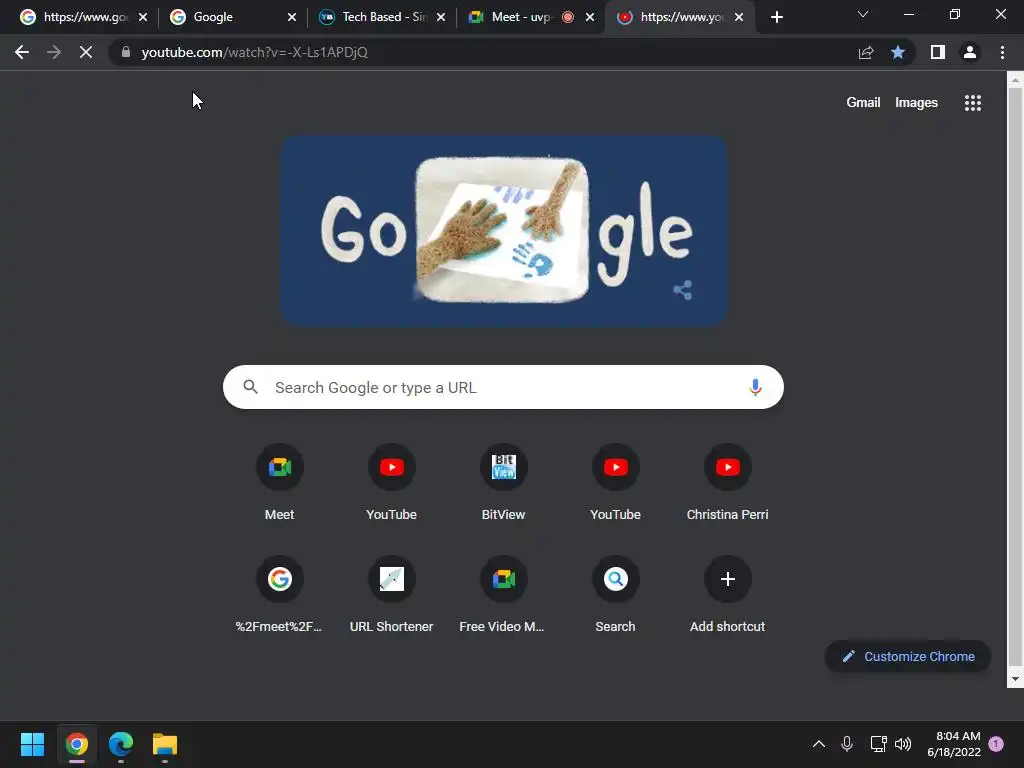Open the BitView shortcut tile
The height and width of the screenshot is (768, 1024).
pos(503,482)
